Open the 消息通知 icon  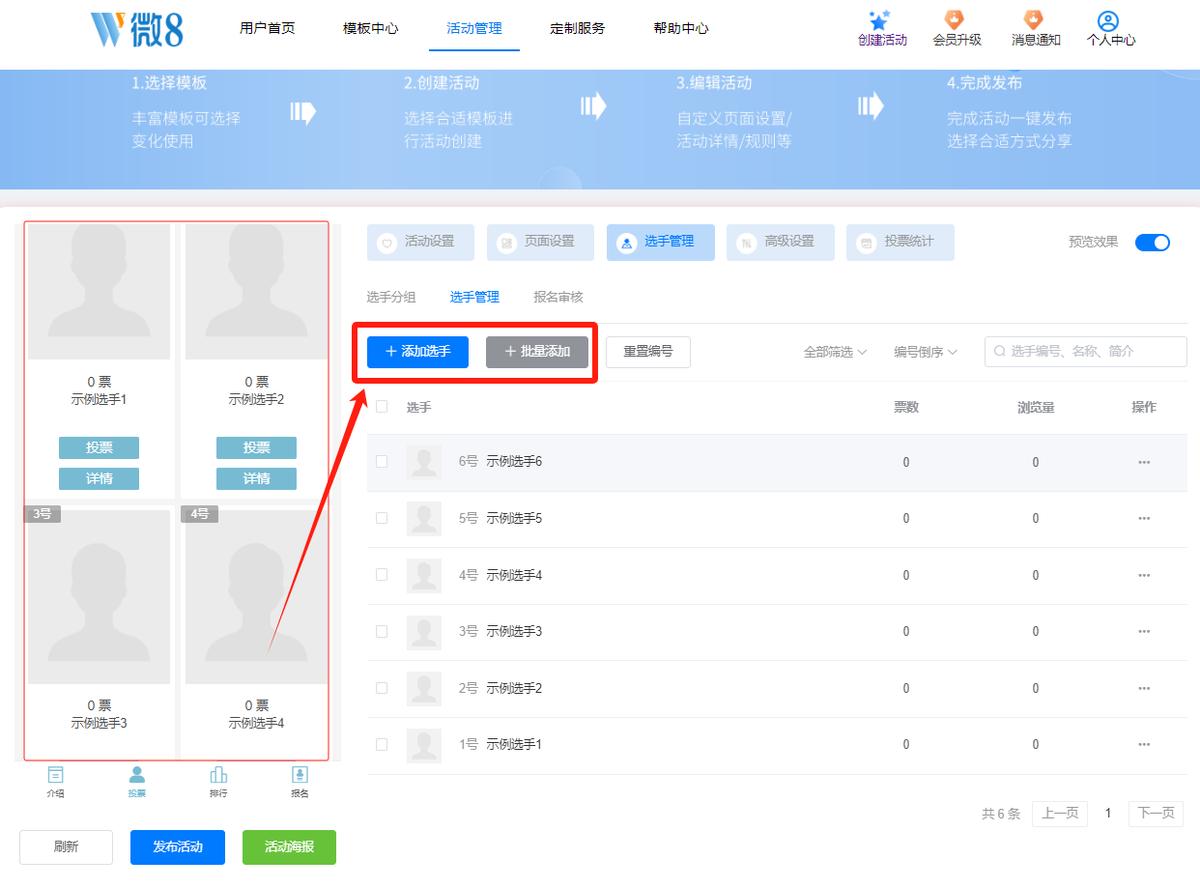(1033, 20)
